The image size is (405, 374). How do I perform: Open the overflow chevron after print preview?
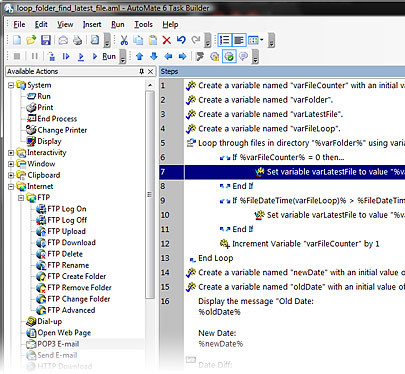[107, 40]
